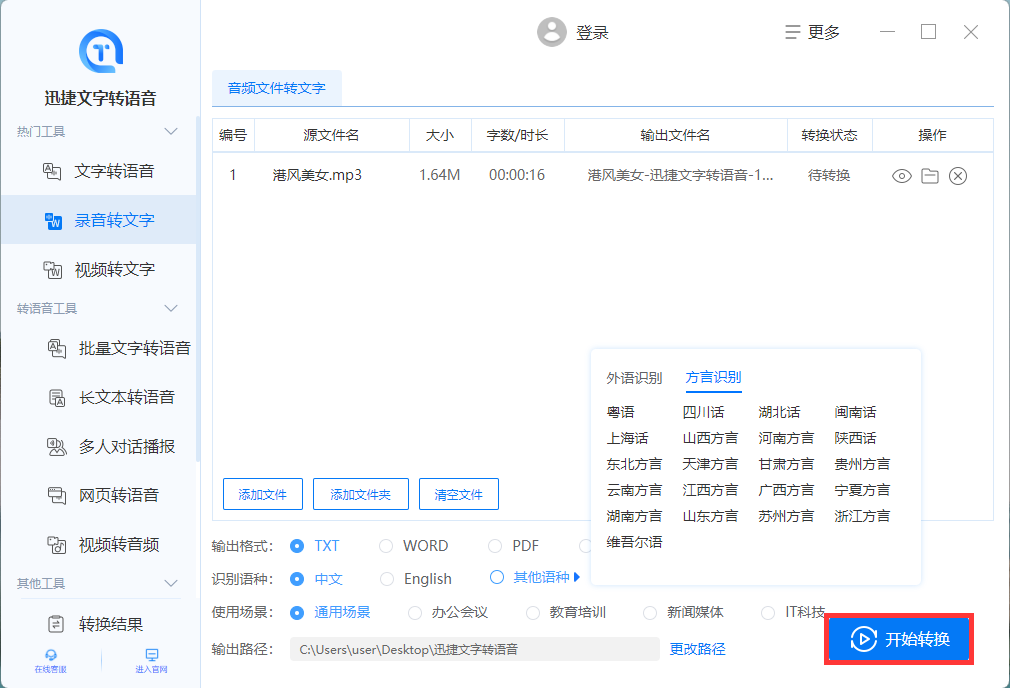The width and height of the screenshot is (1010, 688).
Task: Open the 视频转文字 tool
Action: tap(103, 268)
